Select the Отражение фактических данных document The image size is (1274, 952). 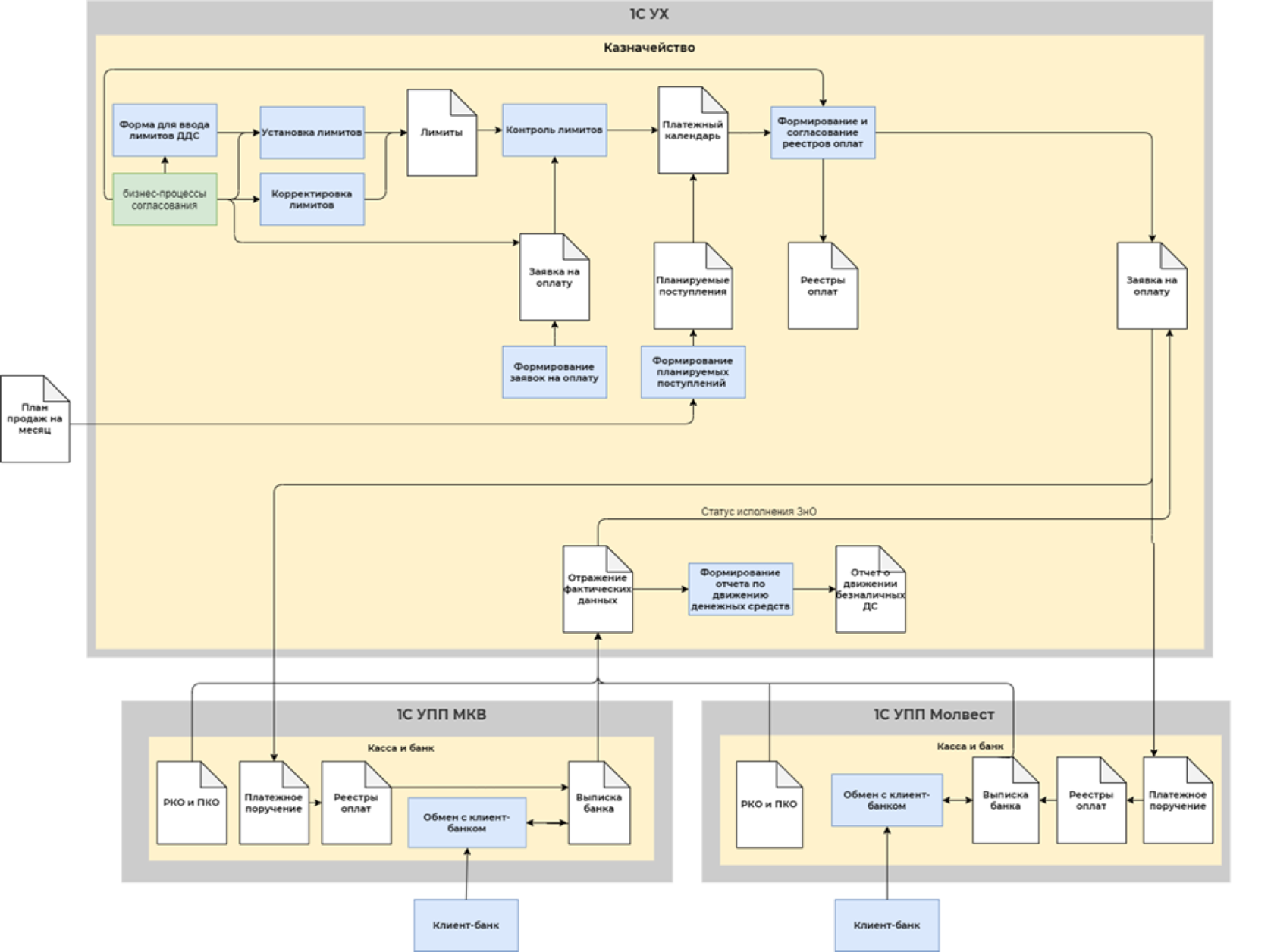598,589
